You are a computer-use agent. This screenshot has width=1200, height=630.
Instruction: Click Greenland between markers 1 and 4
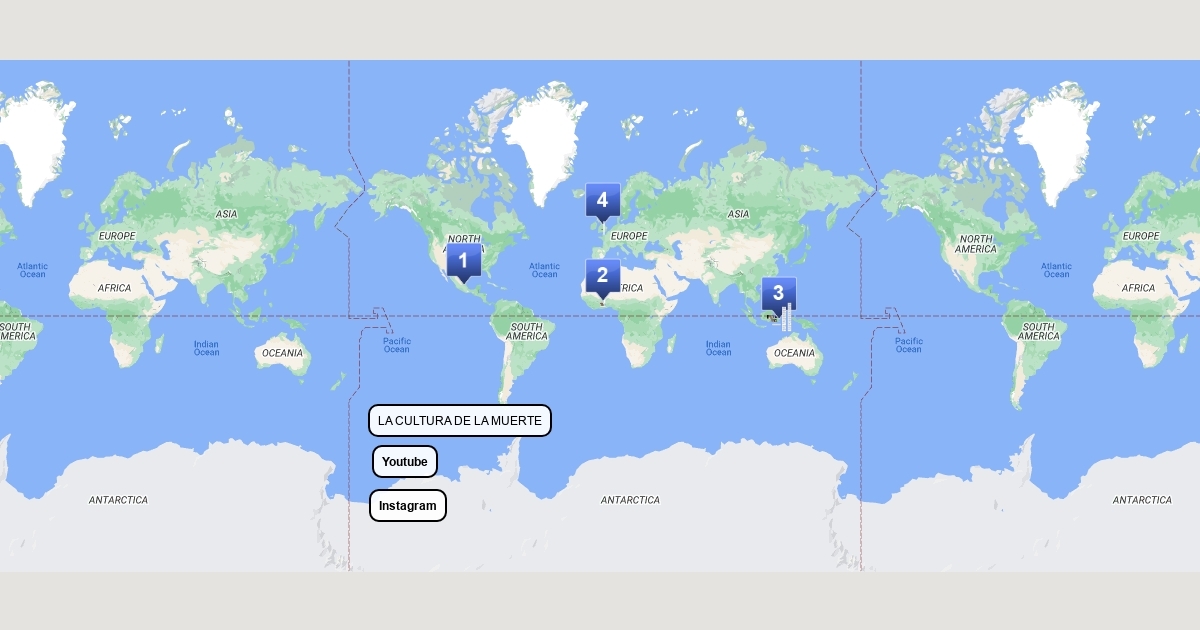[x=543, y=140]
